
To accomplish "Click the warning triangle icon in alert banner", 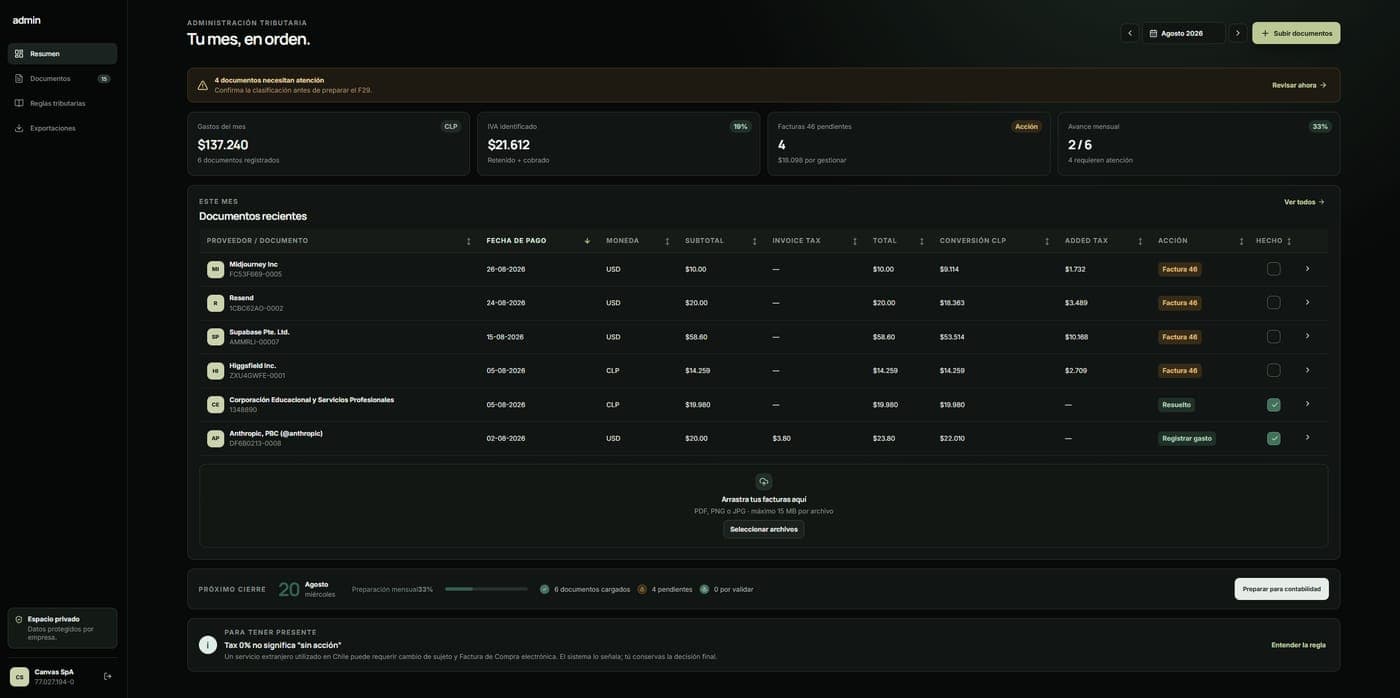I will (x=203, y=85).
